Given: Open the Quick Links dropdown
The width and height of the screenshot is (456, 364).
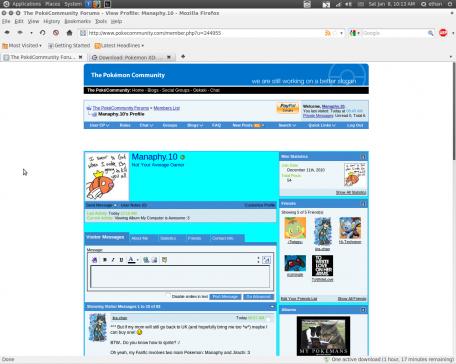Looking at the screenshot, I should tap(322, 125).
